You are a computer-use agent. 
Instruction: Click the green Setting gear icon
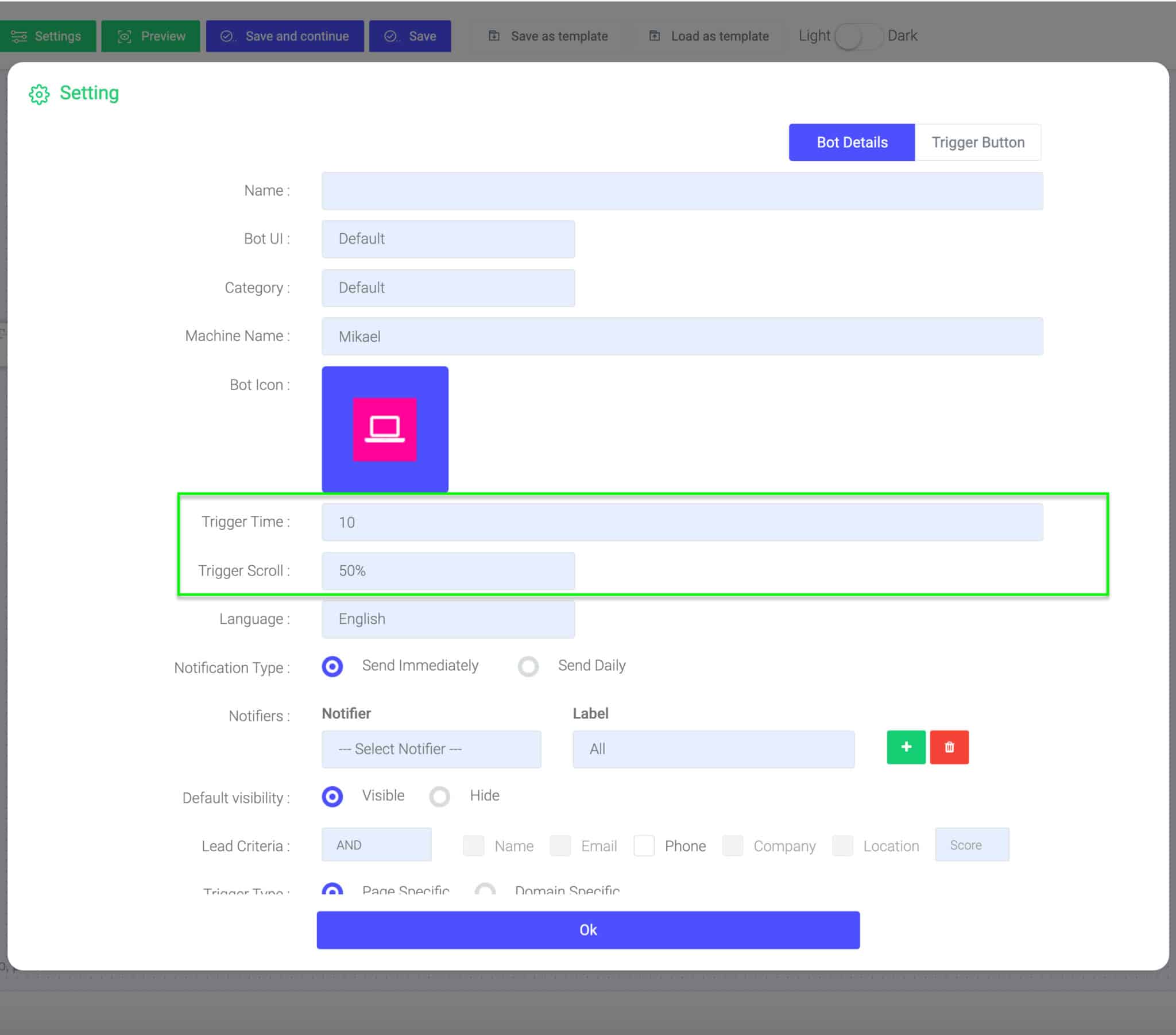(38, 94)
